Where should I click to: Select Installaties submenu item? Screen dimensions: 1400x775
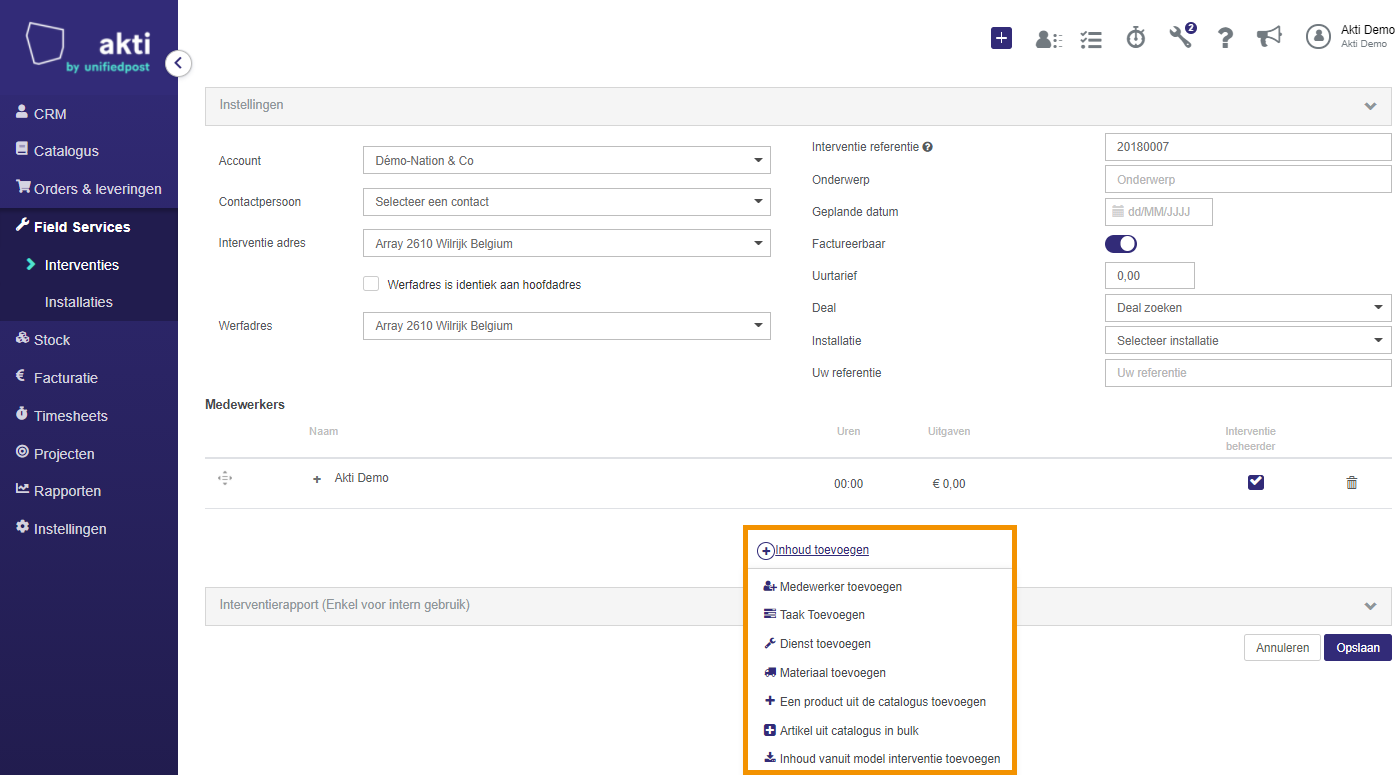(79, 302)
